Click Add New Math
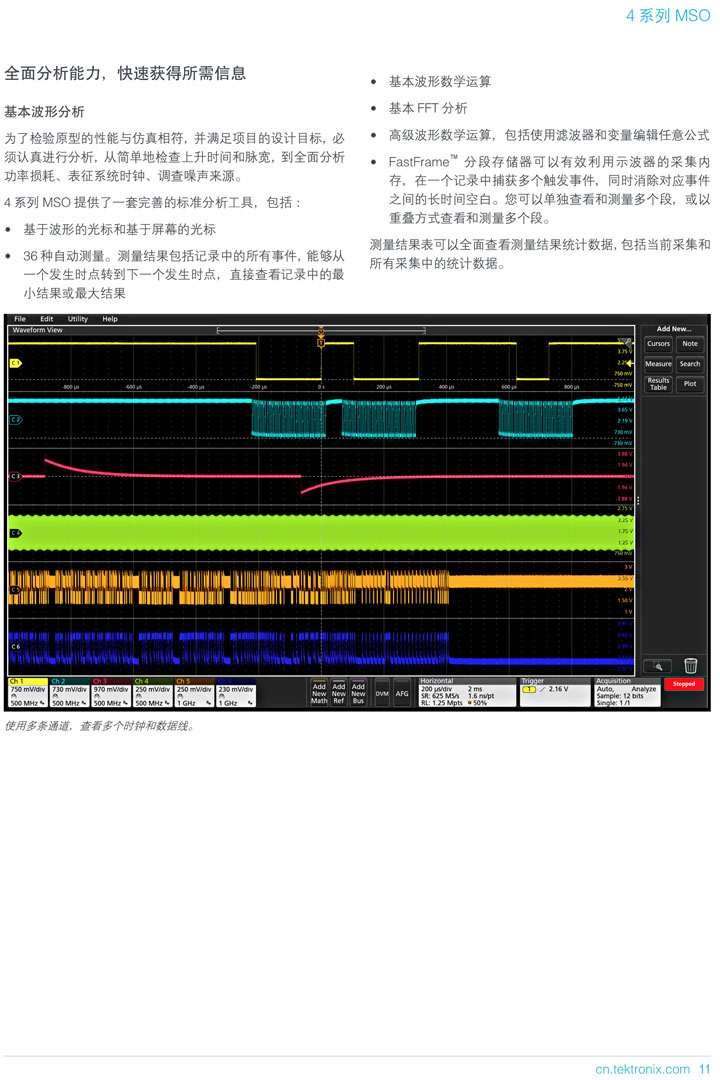Image resolution: width=720 pixels, height=1080 pixels. [319, 693]
